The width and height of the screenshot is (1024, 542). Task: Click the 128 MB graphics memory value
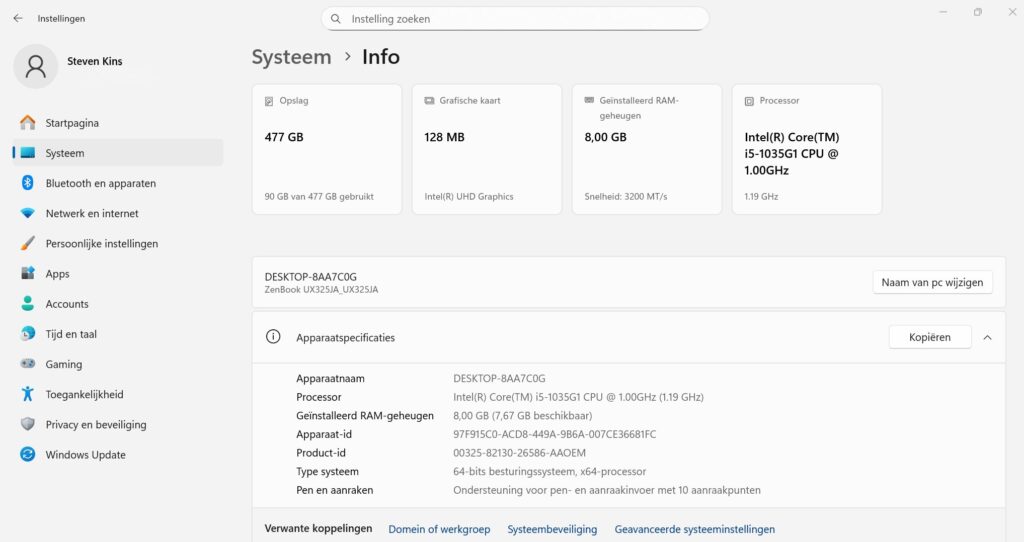click(x=444, y=137)
